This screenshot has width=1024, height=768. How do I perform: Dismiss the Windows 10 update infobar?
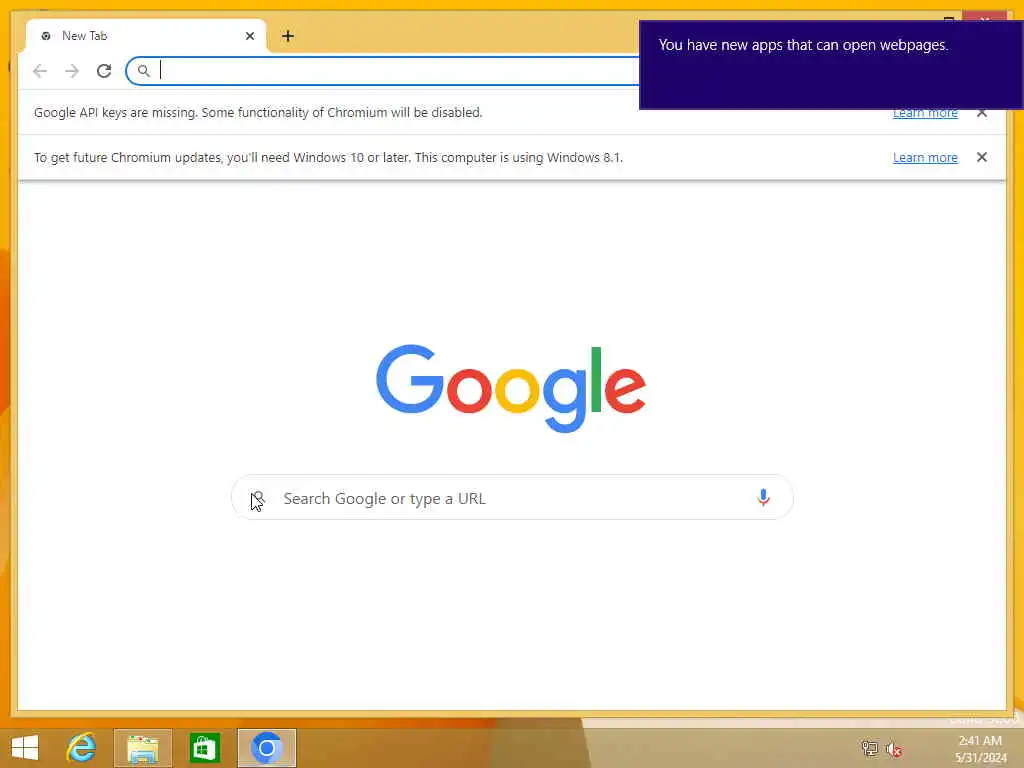tap(982, 157)
